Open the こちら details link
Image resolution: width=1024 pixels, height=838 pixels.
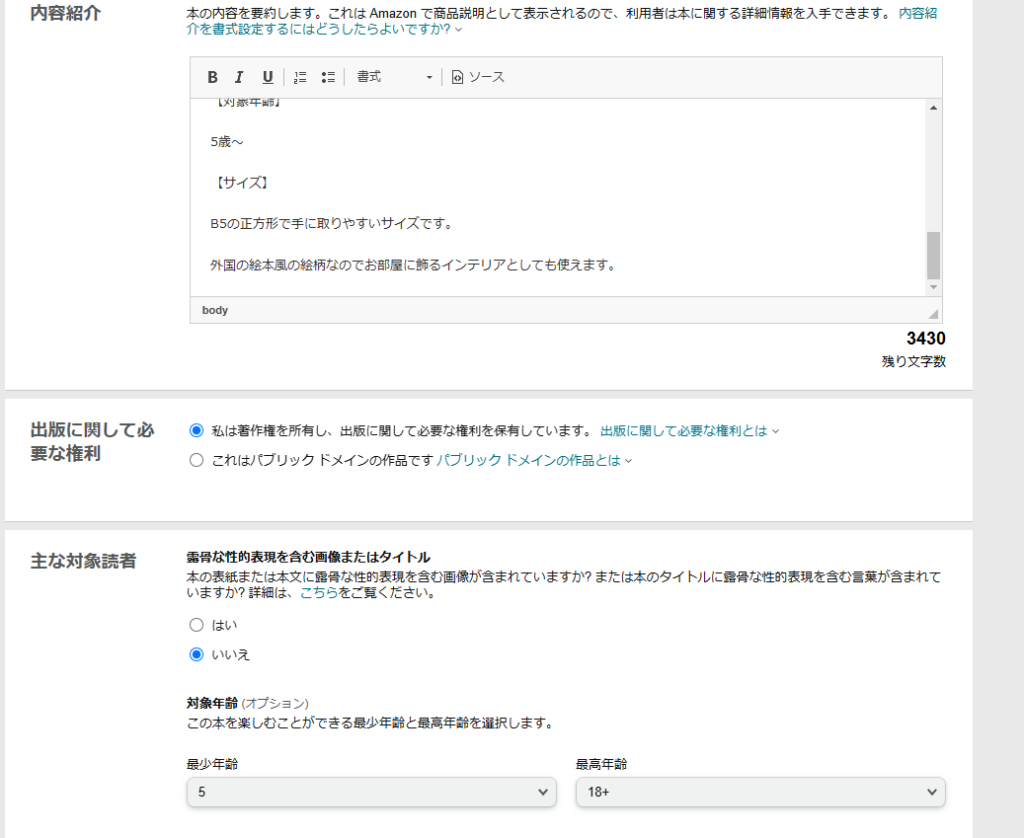point(319,593)
